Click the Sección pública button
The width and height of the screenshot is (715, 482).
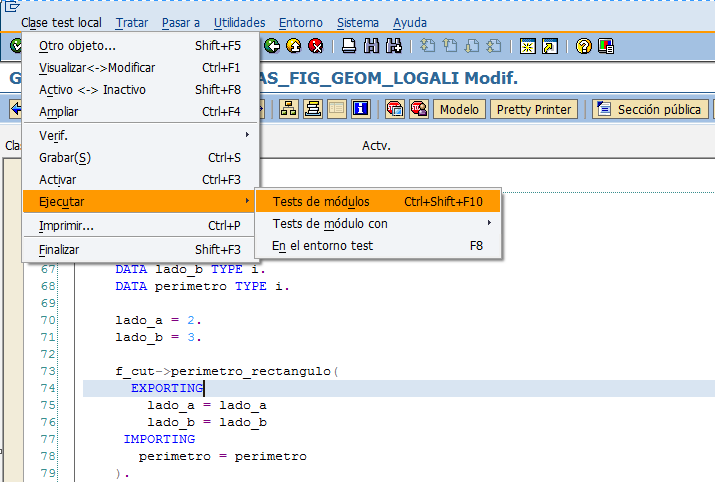tap(650, 109)
